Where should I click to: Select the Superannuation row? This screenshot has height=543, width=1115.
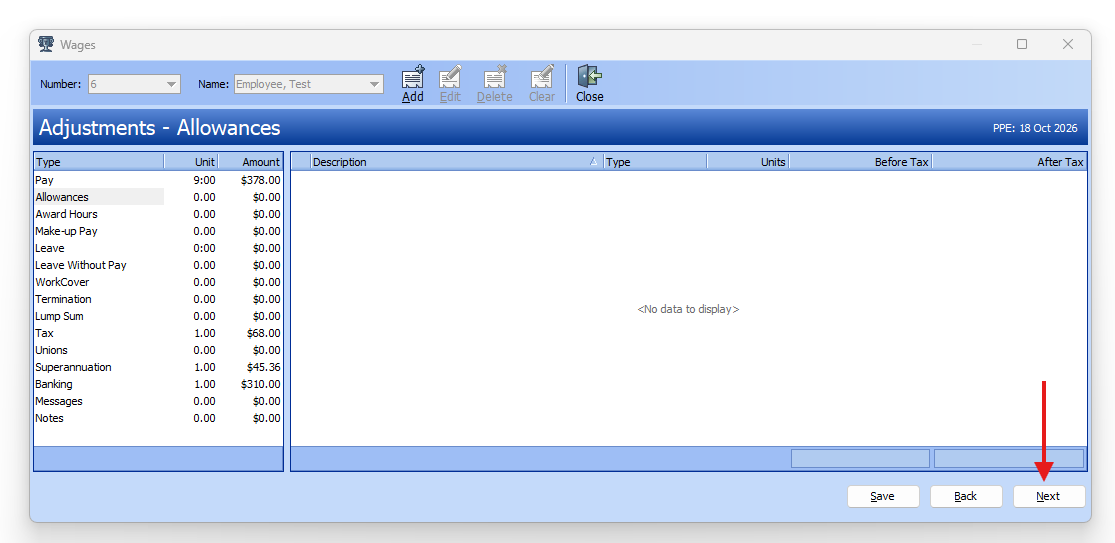tap(158, 367)
